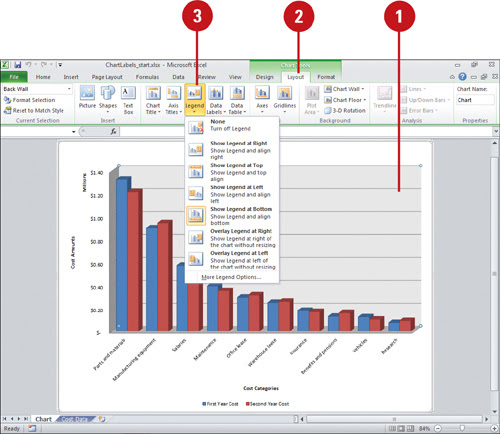Image resolution: width=500 pixels, height=434 pixels.
Task: Click Reset to Match Style
Action: pyautogui.click(x=34, y=110)
